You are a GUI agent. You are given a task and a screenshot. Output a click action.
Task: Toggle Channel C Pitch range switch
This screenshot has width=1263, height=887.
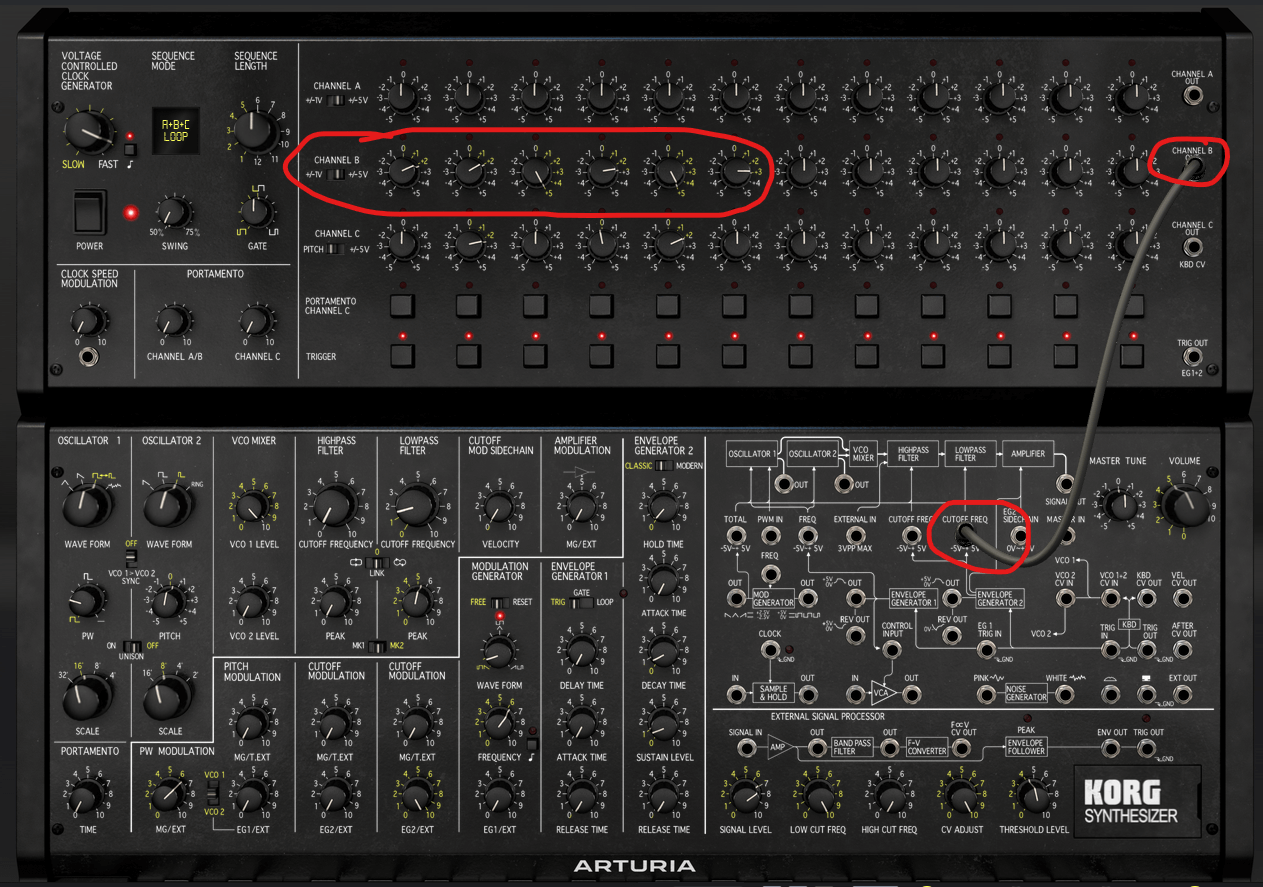pos(335,248)
